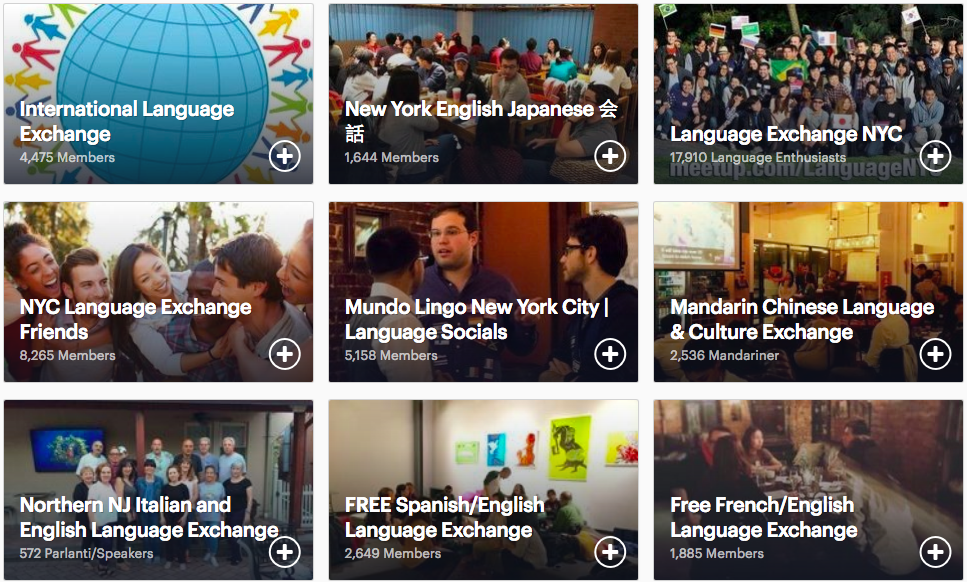The height and width of the screenshot is (582, 967).
Task: Join NYC Language Exchange Friends via plus icon
Action: [285, 354]
